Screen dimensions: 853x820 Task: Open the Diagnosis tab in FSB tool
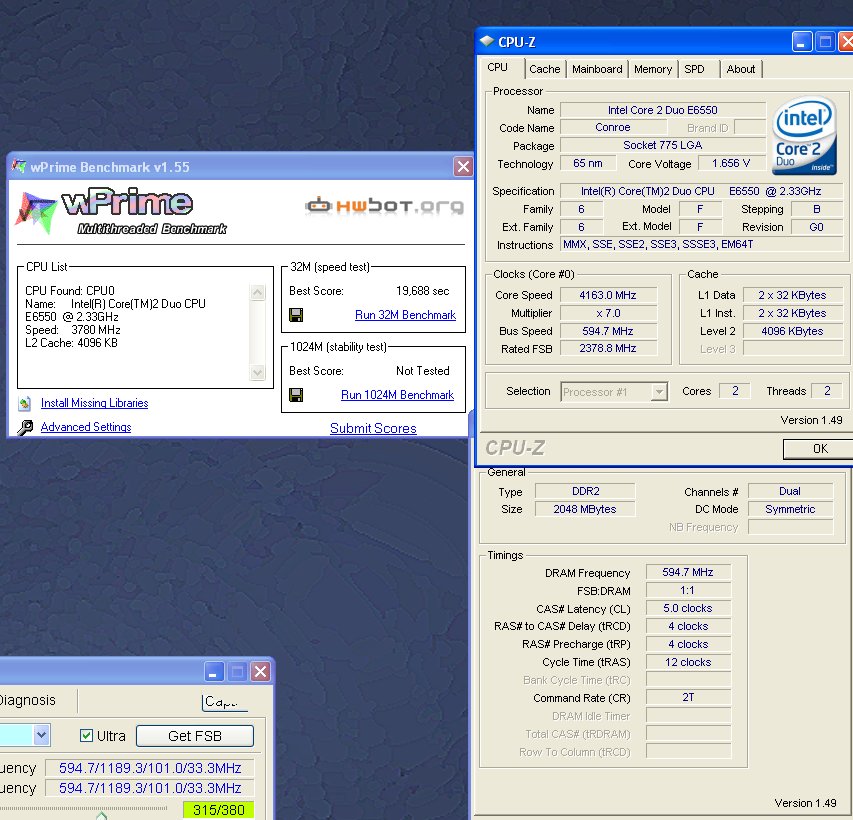28,700
